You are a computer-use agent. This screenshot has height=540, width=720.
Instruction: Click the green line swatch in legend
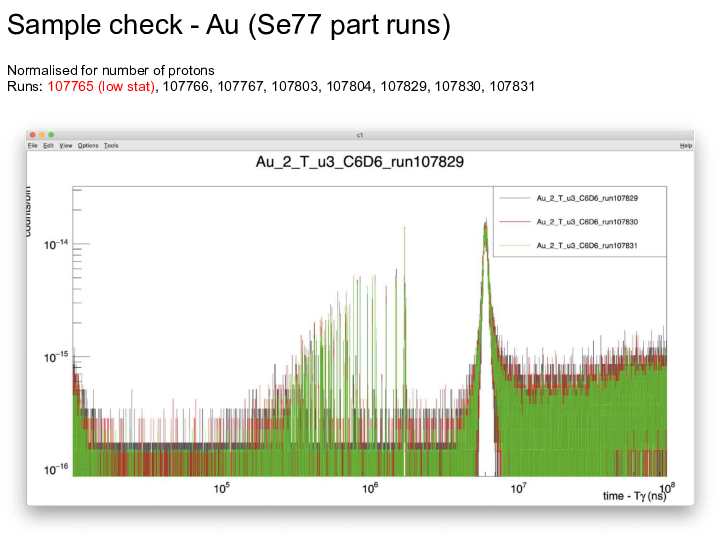tap(515, 245)
